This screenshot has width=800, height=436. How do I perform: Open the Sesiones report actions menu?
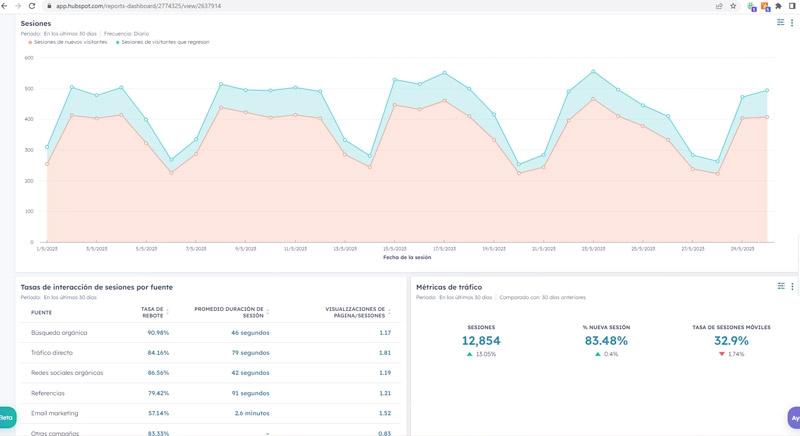point(792,22)
